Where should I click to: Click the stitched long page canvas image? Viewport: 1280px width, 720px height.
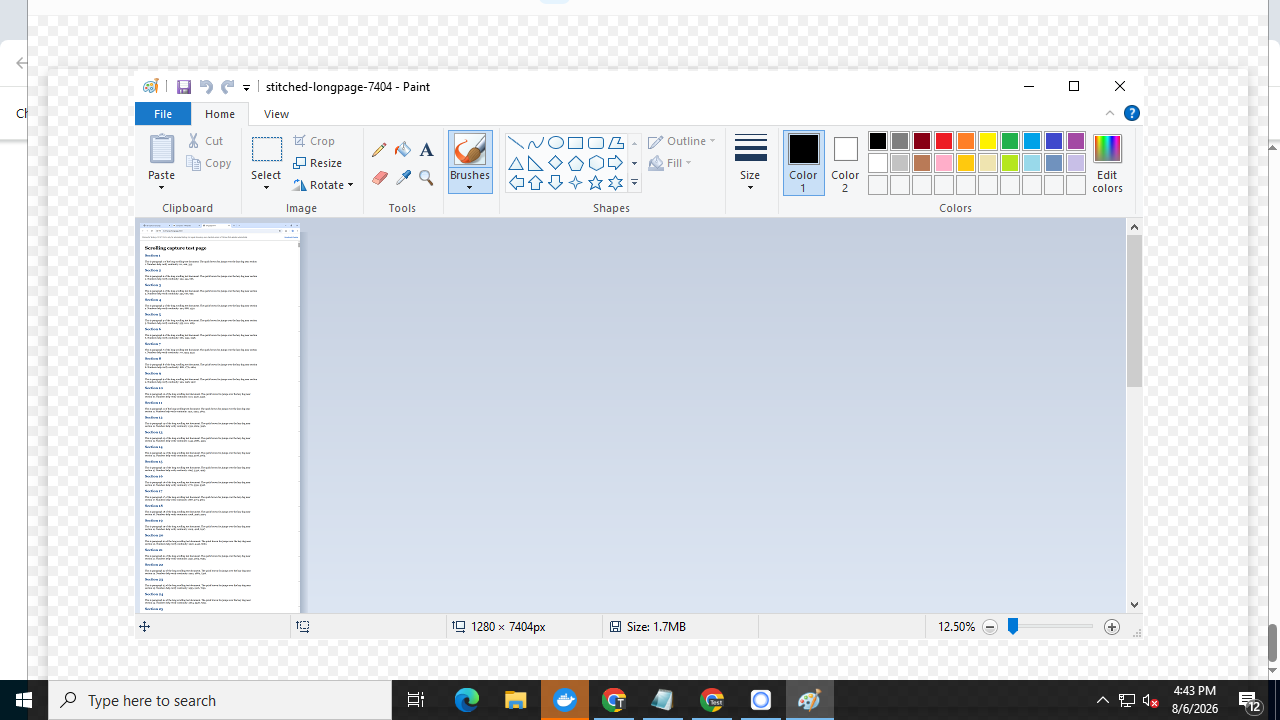(x=220, y=418)
